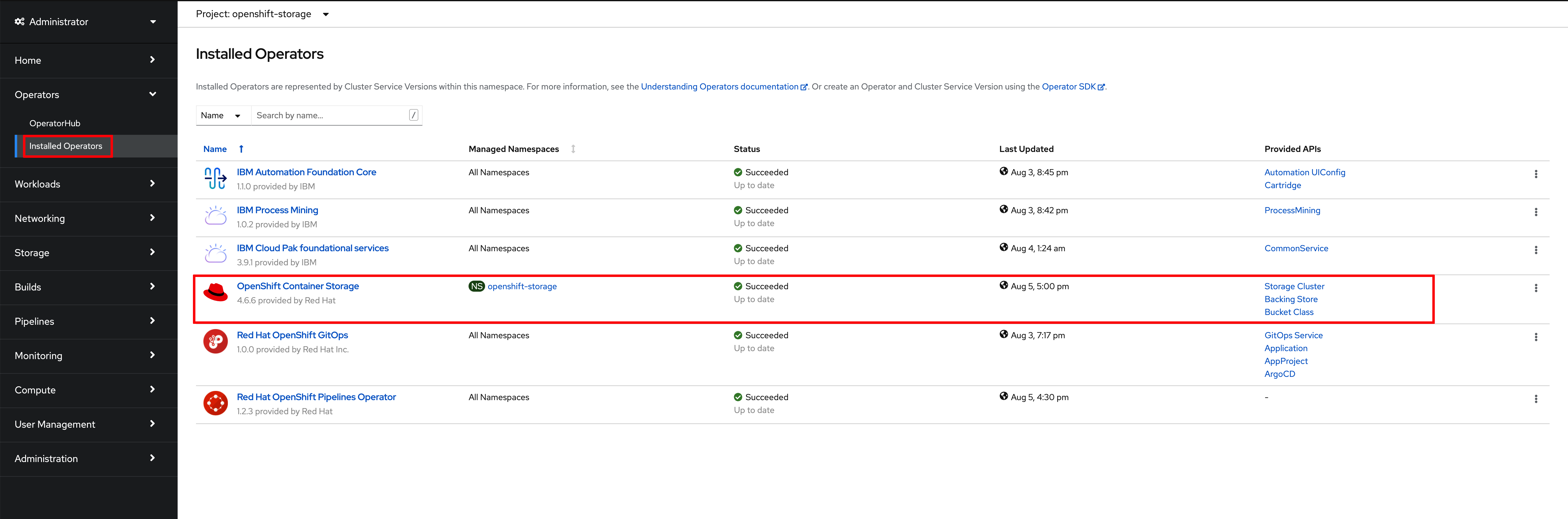
Task: Open the ArgoCD API link
Action: [1280, 374]
